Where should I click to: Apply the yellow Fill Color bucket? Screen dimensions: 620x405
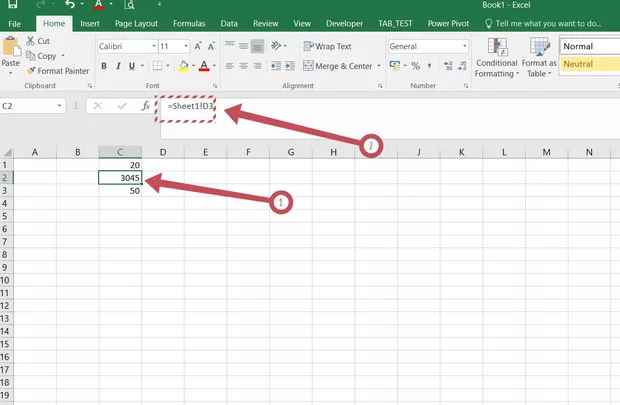(183, 66)
